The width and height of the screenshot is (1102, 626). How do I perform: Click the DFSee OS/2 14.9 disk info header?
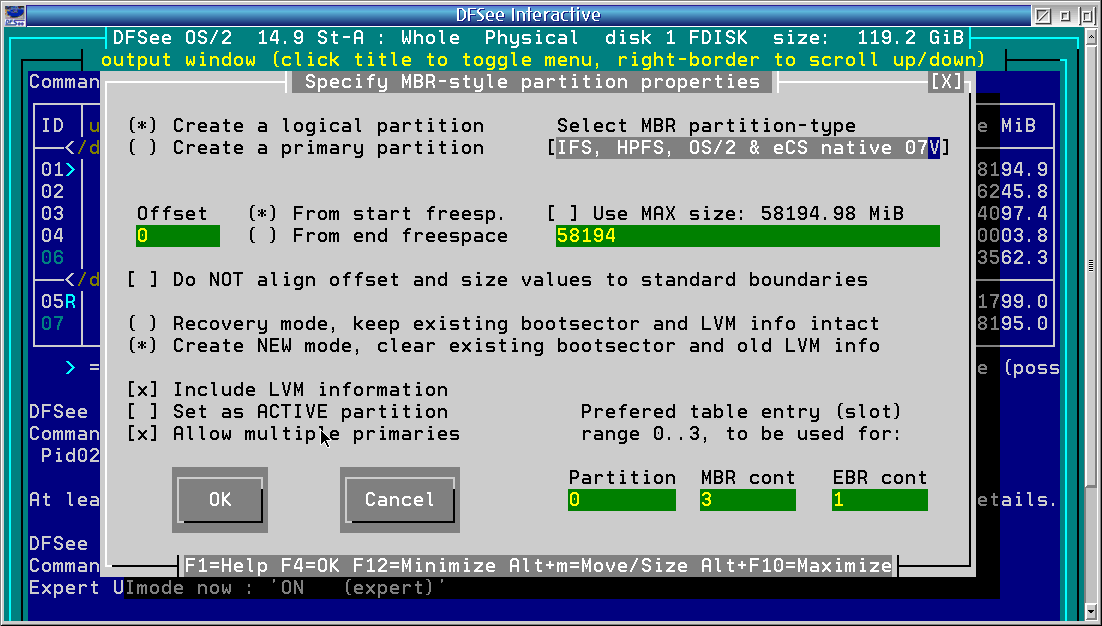click(x=540, y=37)
